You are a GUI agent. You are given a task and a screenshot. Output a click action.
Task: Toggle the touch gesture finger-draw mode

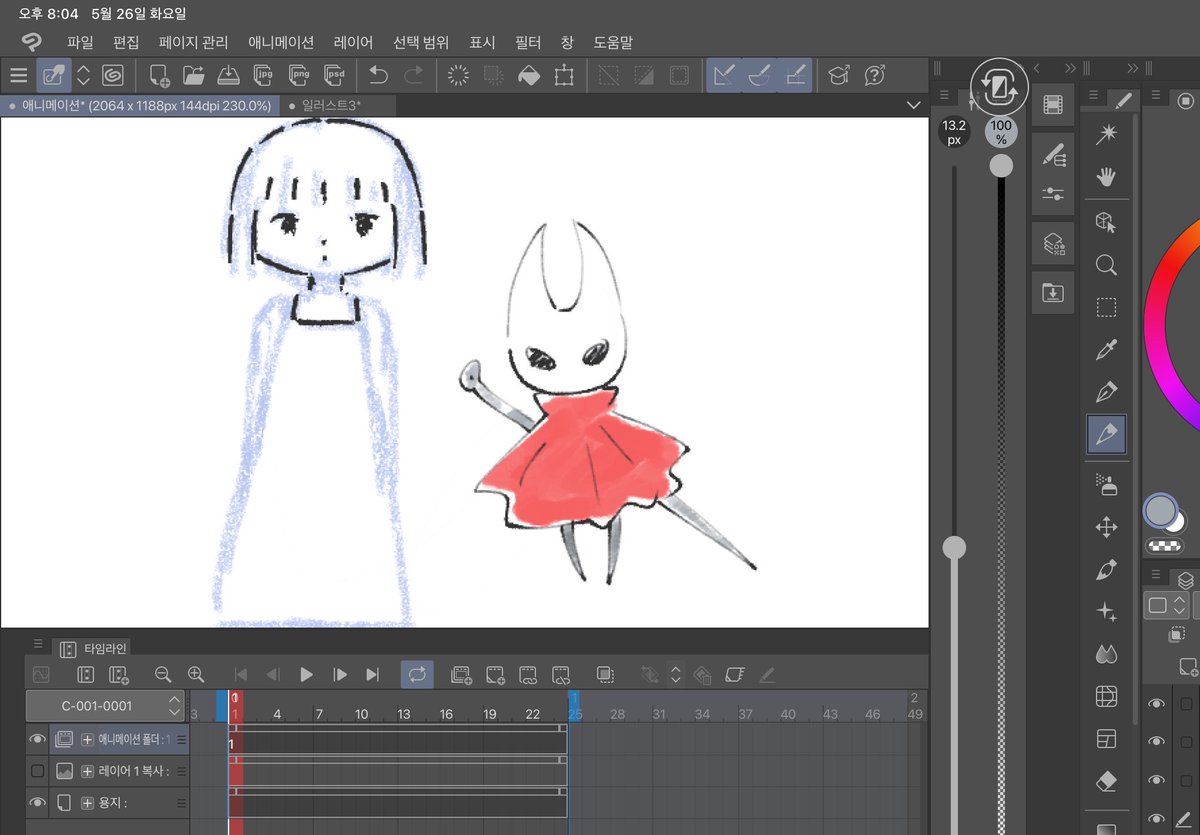[54, 75]
